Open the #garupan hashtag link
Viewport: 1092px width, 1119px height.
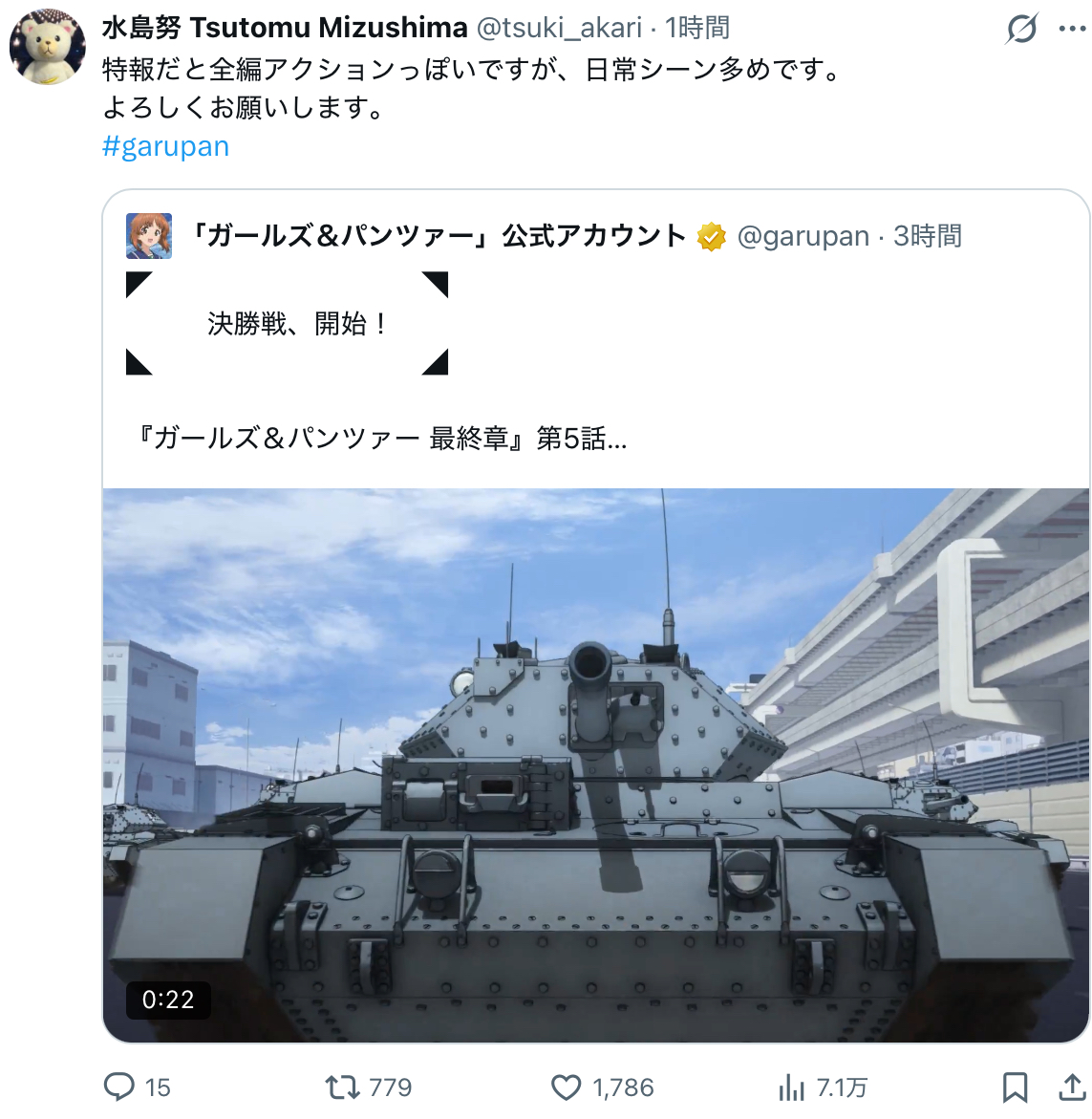tap(165, 146)
